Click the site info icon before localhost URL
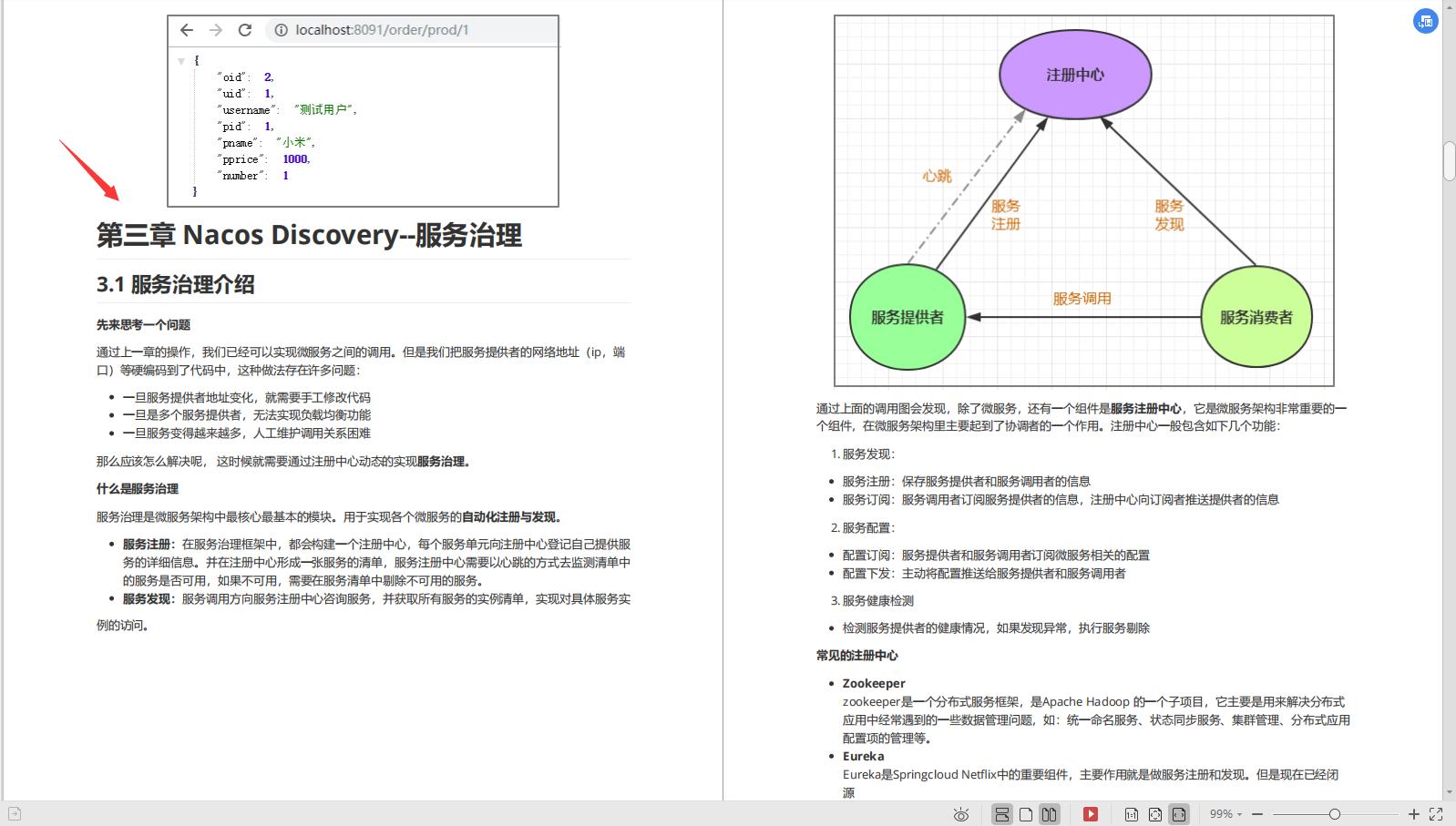The image size is (1456, 826). (282, 30)
